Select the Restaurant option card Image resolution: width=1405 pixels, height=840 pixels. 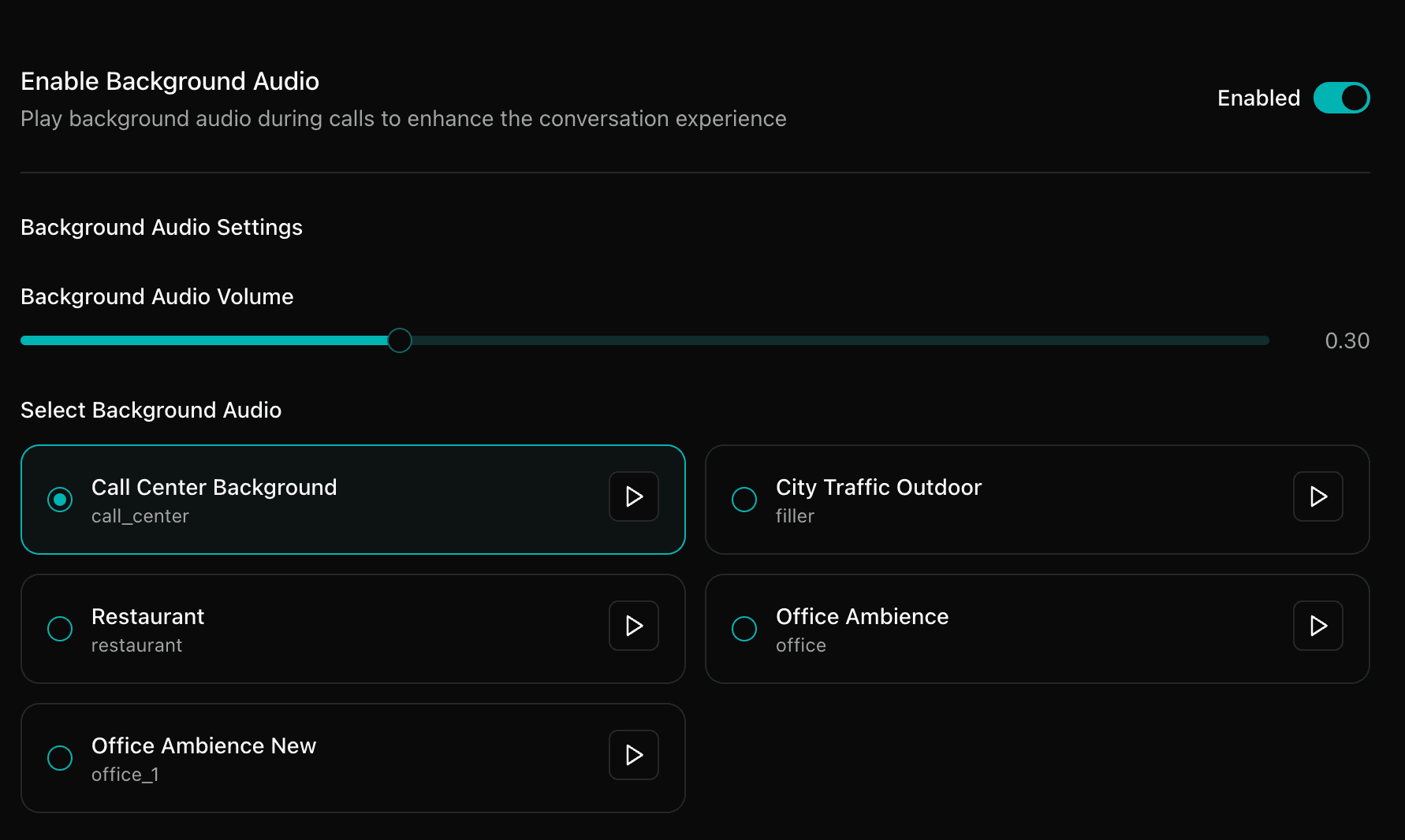[x=315, y=629]
